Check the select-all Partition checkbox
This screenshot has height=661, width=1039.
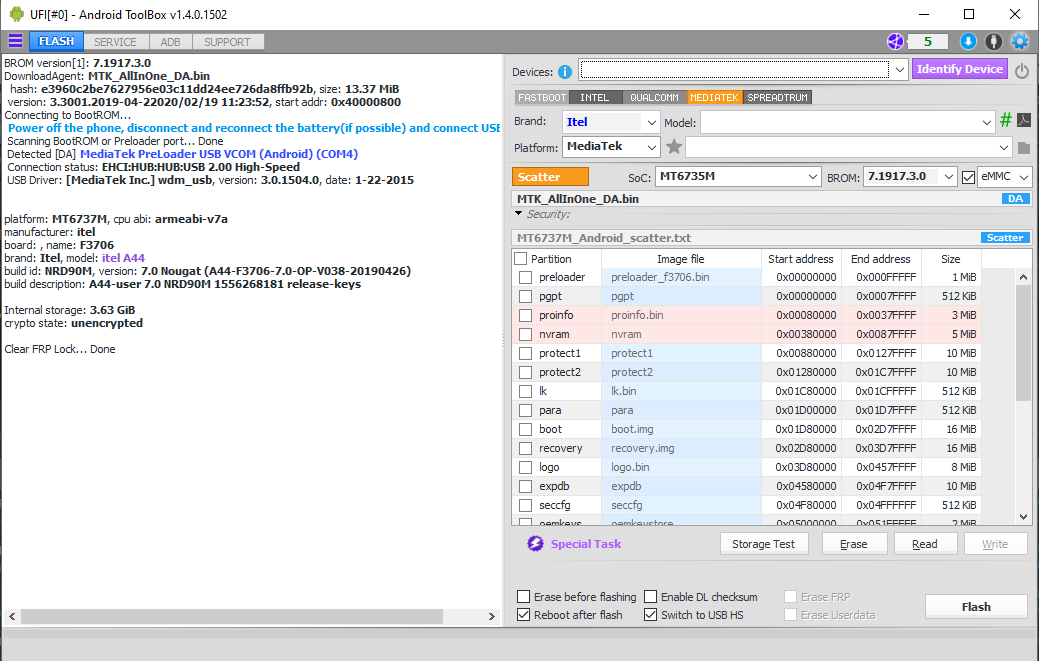pyautogui.click(x=521, y=259)
